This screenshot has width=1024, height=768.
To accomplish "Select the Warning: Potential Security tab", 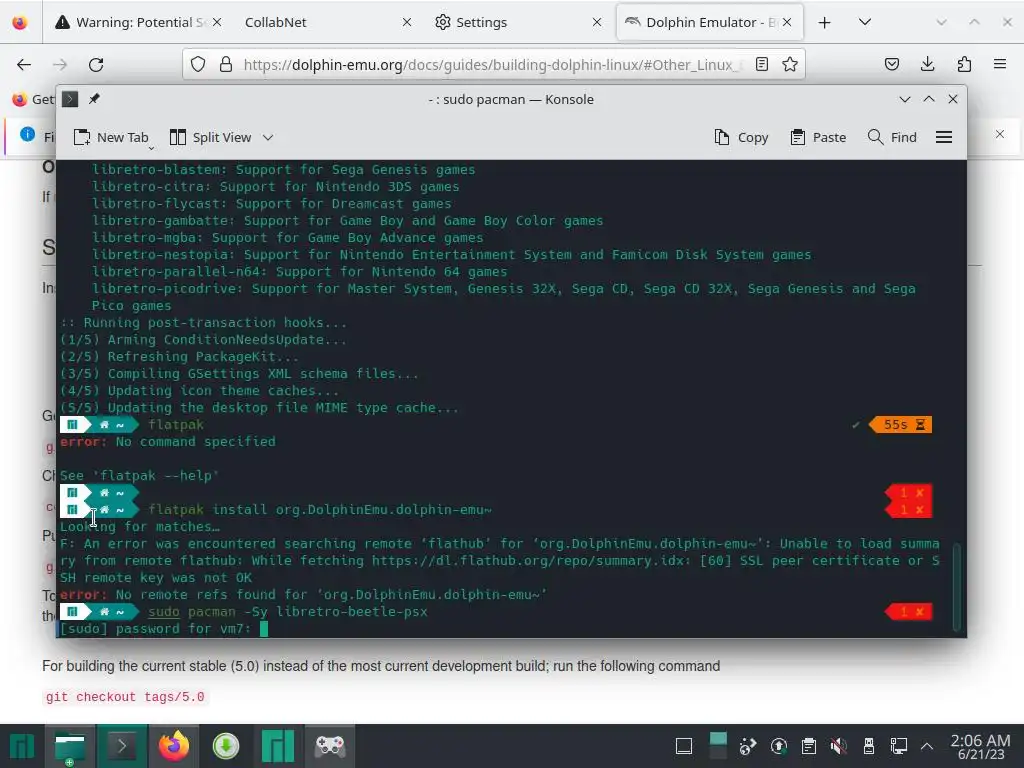I will [138, 22].
